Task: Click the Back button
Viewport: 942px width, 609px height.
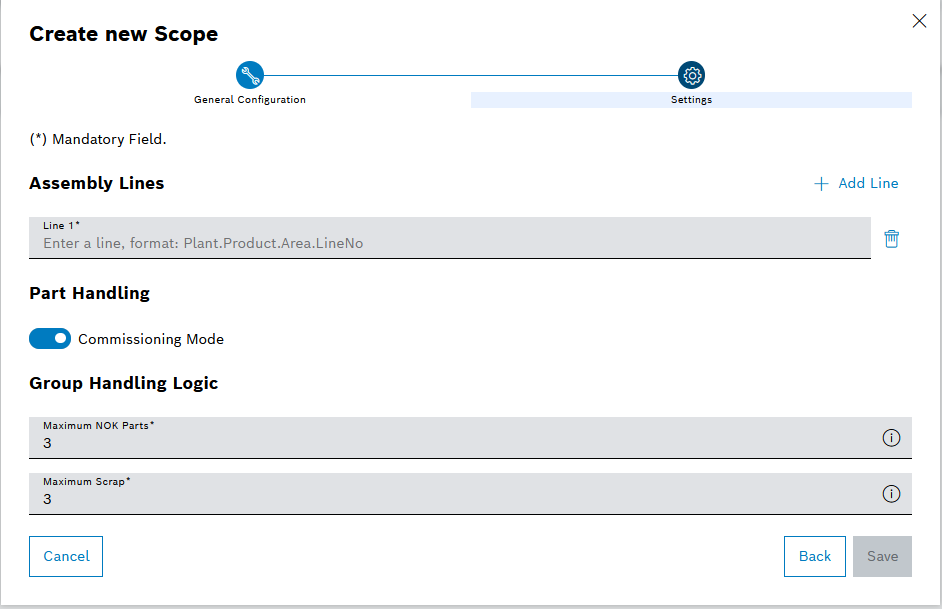Action: [x=814, y=556]
